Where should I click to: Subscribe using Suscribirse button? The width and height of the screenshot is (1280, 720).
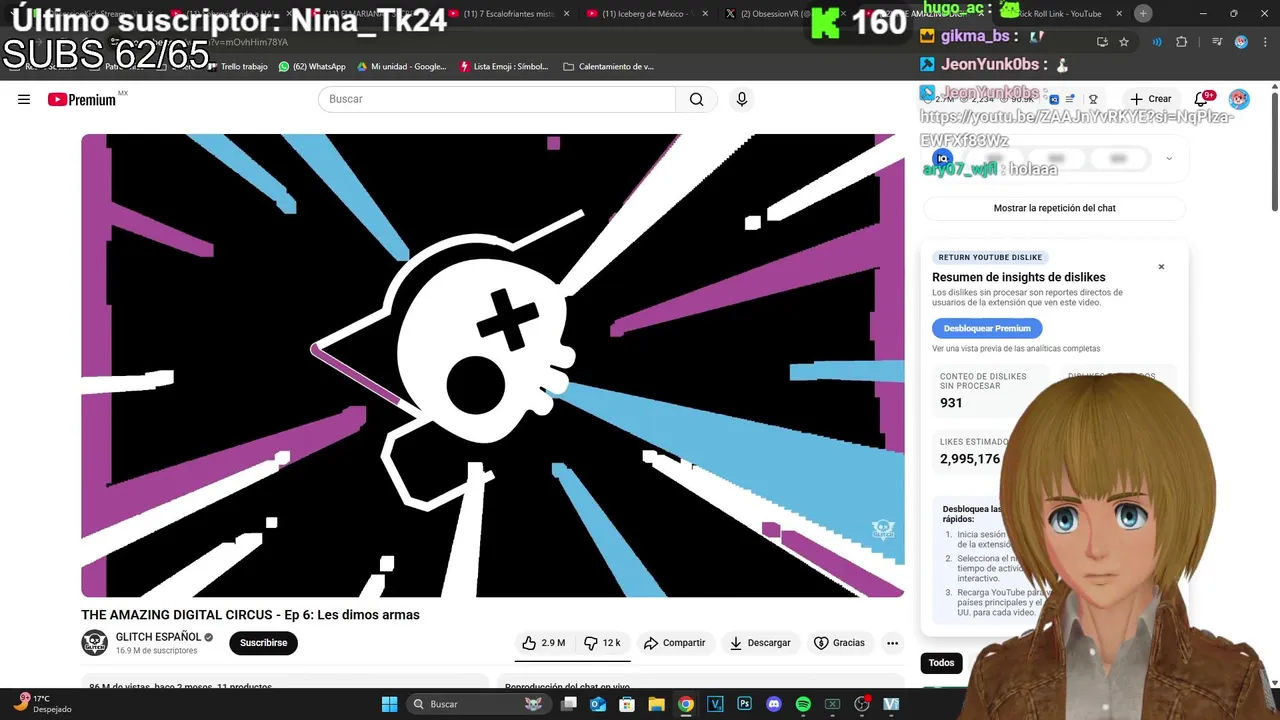(x=264, y=643)
